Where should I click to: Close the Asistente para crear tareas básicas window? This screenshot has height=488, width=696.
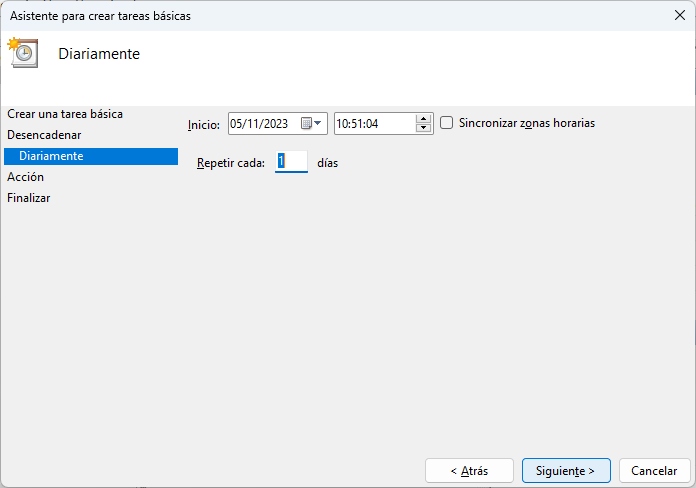(x=680, y=16)
